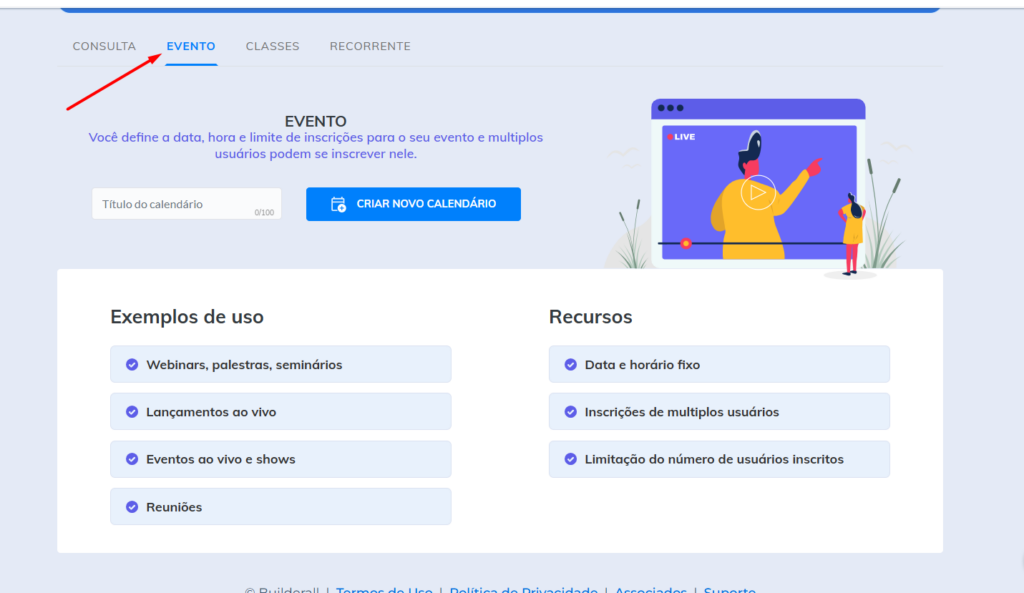Click the red playhead on the video progress bar

coord(686,243)
